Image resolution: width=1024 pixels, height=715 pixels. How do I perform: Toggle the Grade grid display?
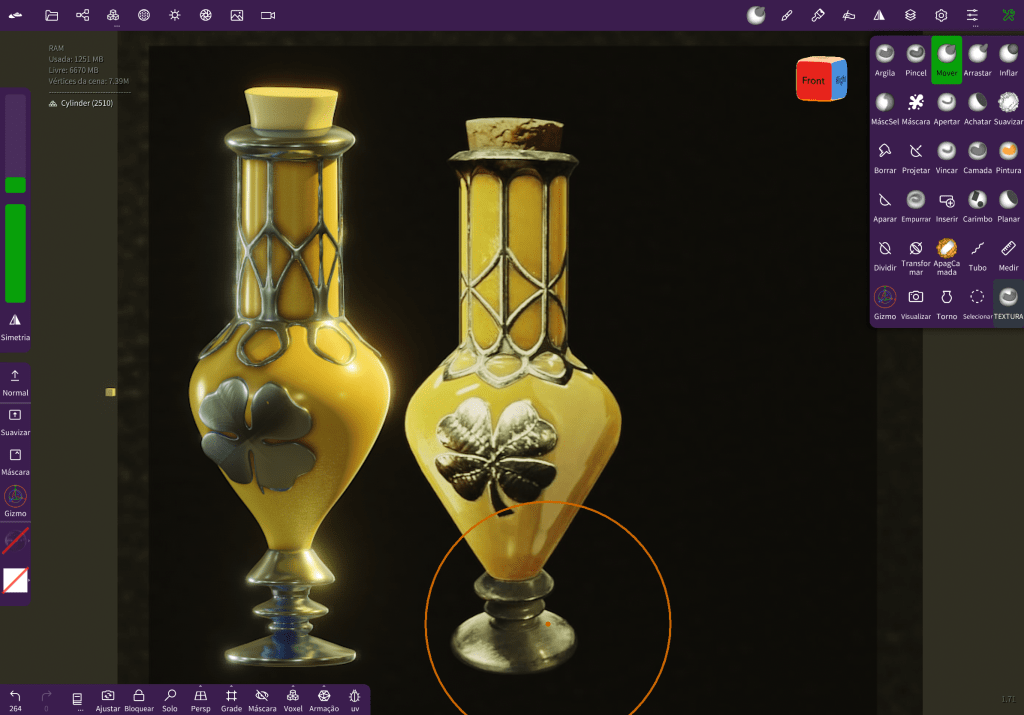(231, 699)
